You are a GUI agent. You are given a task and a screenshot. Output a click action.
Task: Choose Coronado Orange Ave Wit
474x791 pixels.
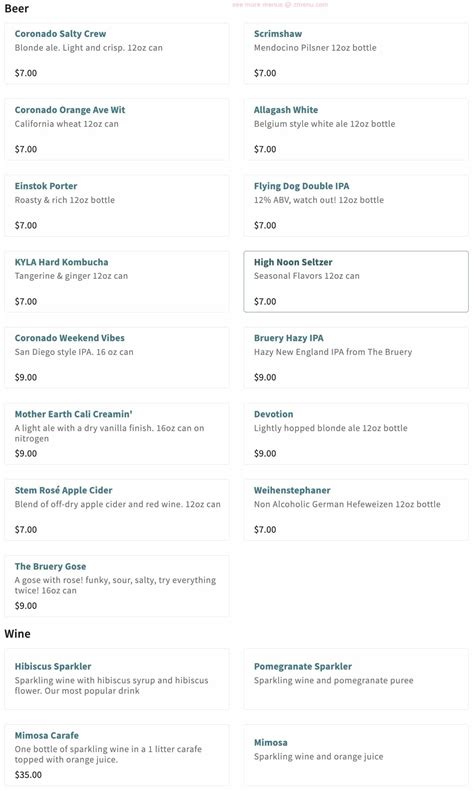coord(116,129)
